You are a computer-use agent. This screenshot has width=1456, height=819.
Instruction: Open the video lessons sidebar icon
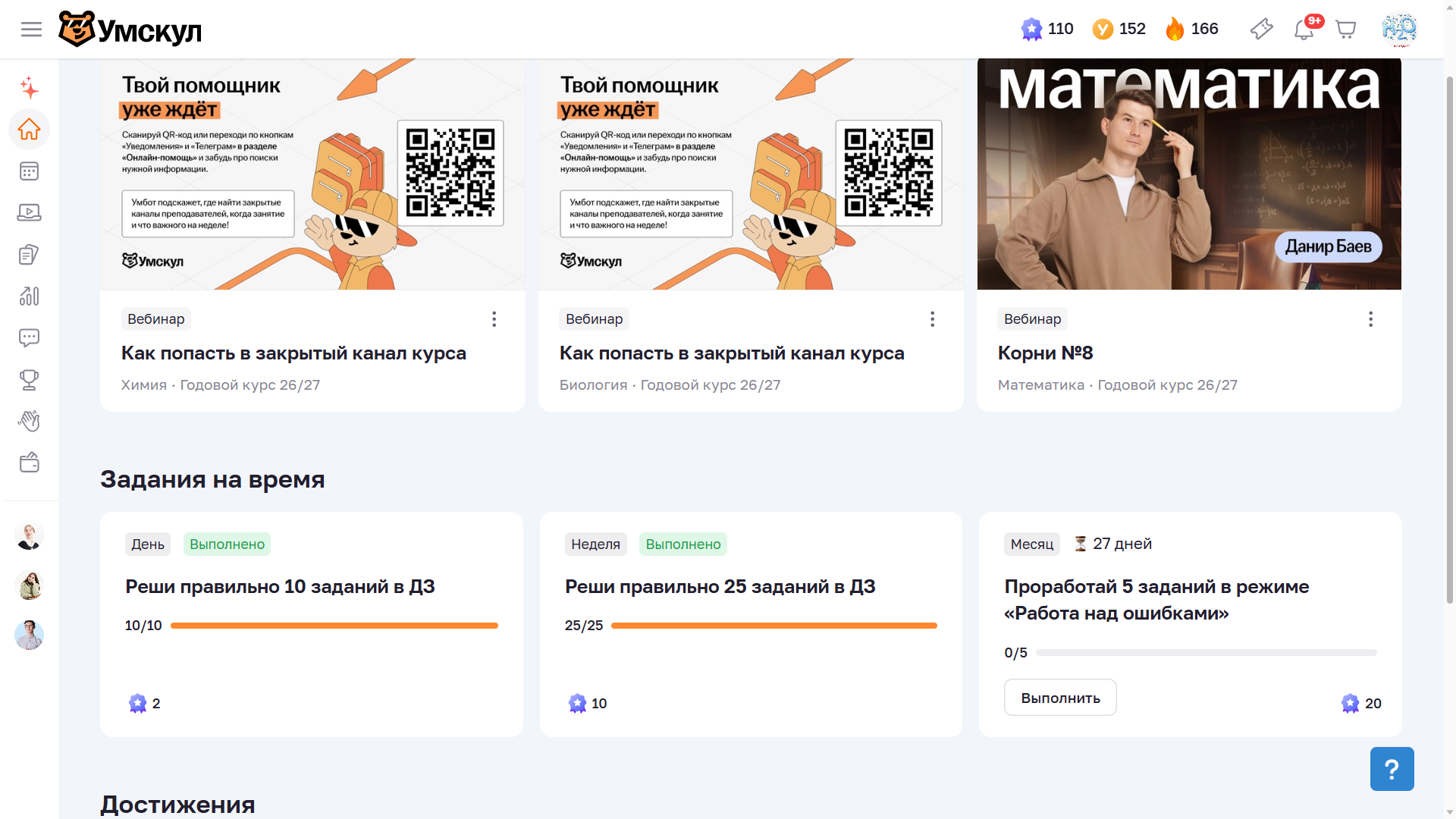click(29, 213)
